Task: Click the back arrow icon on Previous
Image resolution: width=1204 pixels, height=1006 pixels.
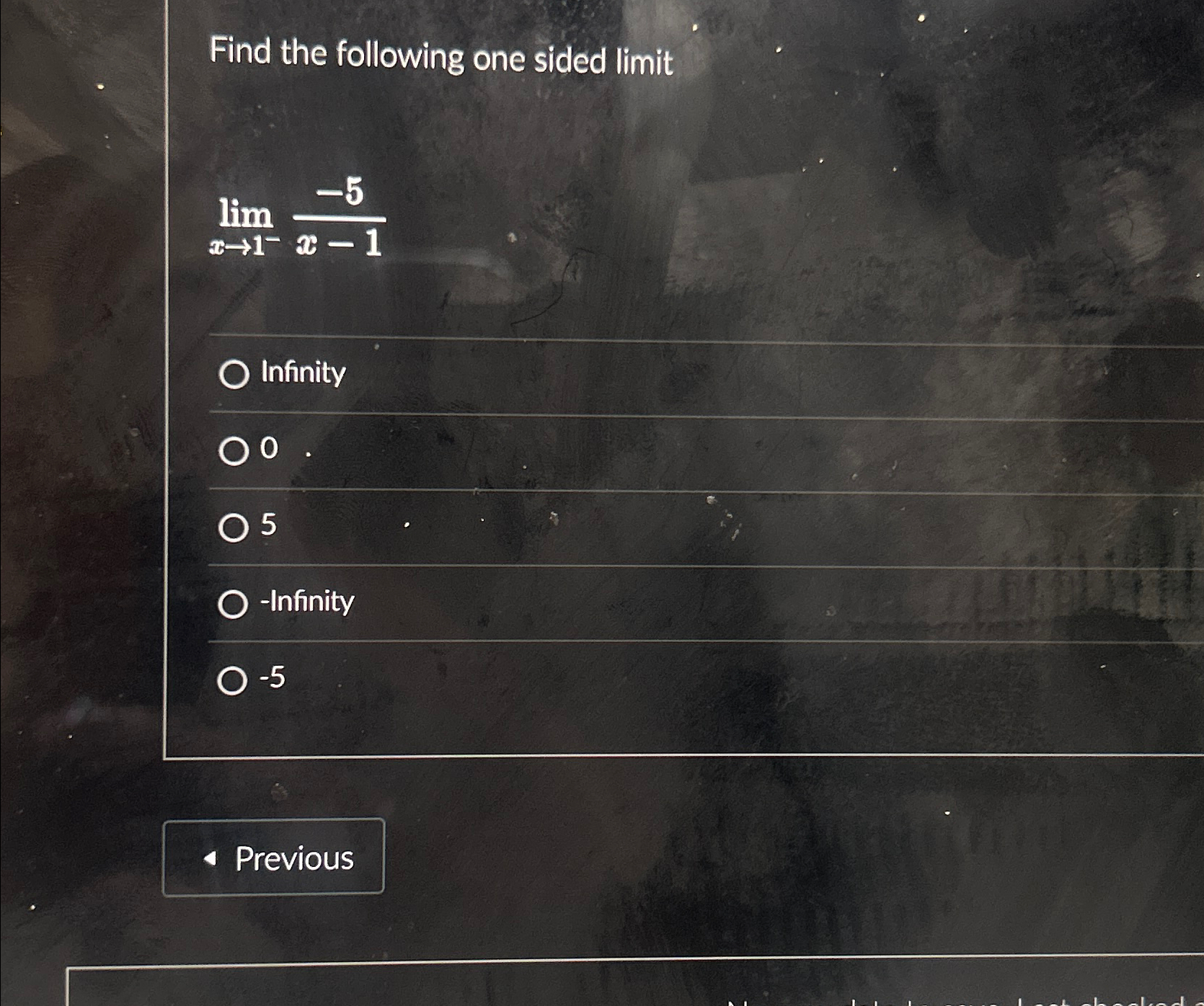Action: [x=211, y=857]
